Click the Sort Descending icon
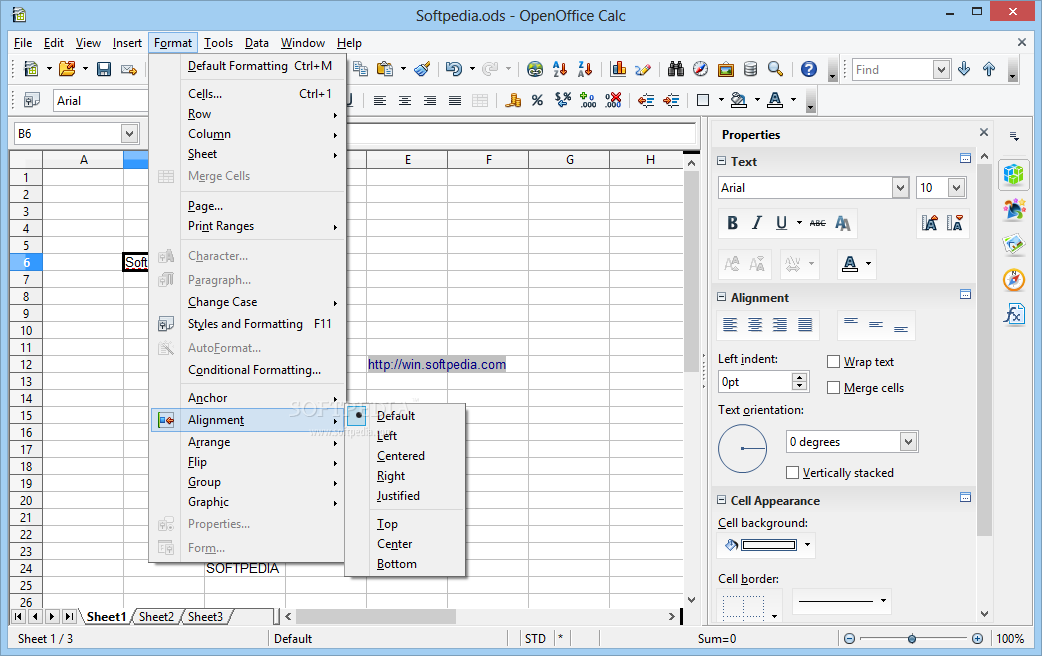Screen dimensions: 1042x656 click(585, 69)
